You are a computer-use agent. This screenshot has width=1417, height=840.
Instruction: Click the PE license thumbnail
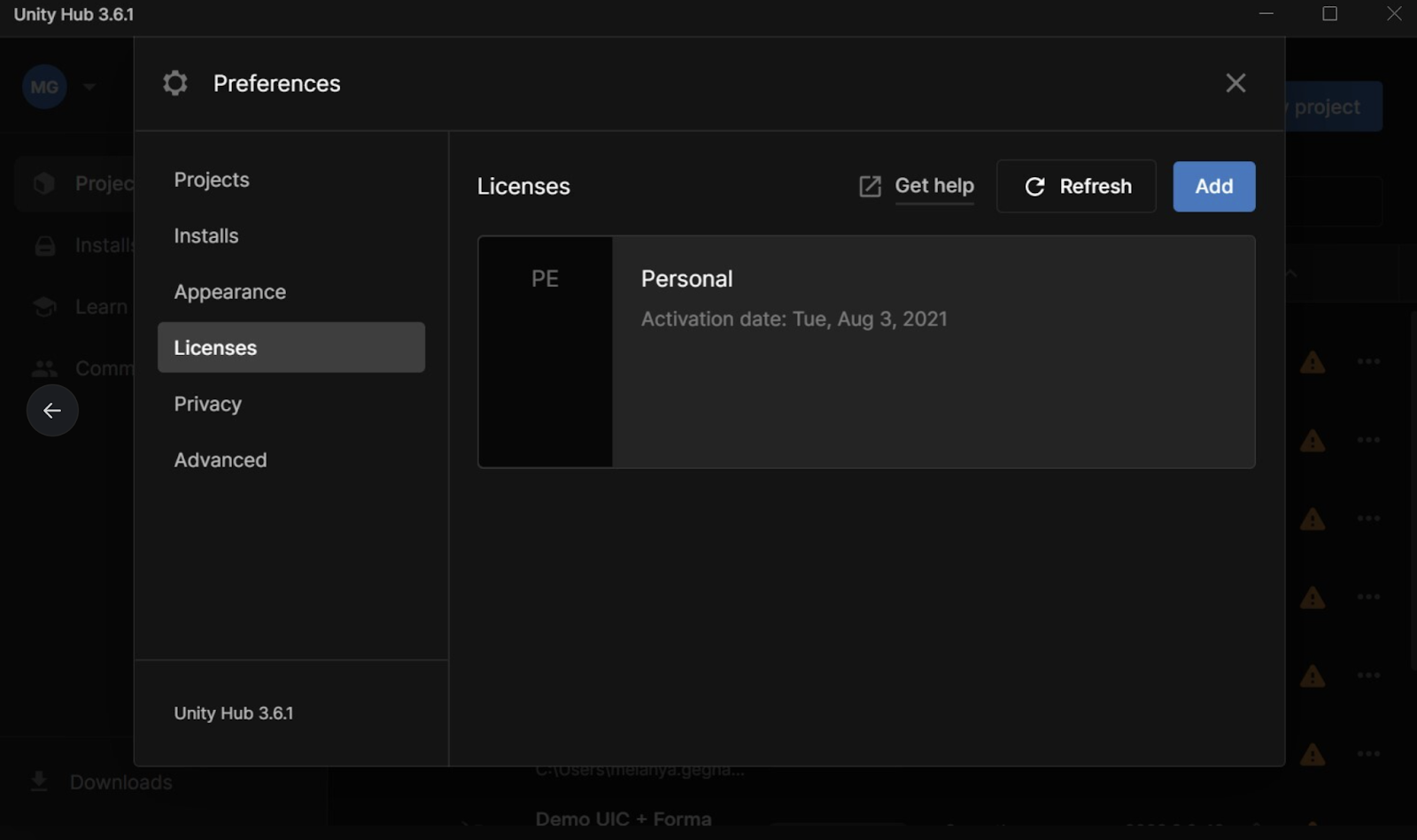[545, 351]
